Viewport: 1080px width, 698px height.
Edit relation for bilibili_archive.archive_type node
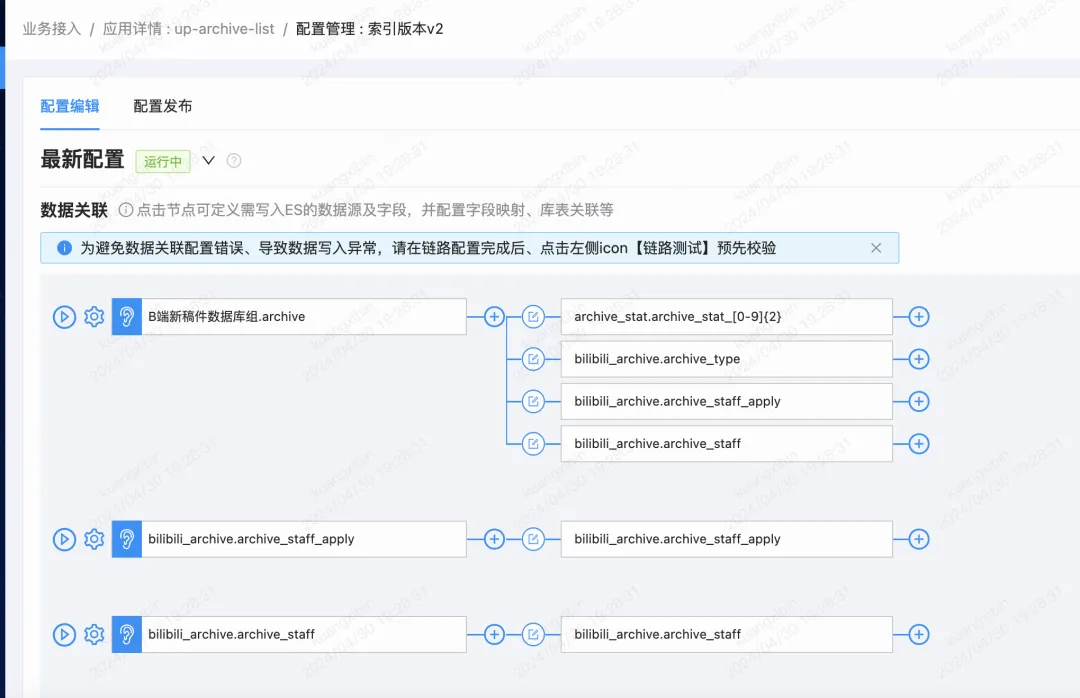tap(533, 359)
